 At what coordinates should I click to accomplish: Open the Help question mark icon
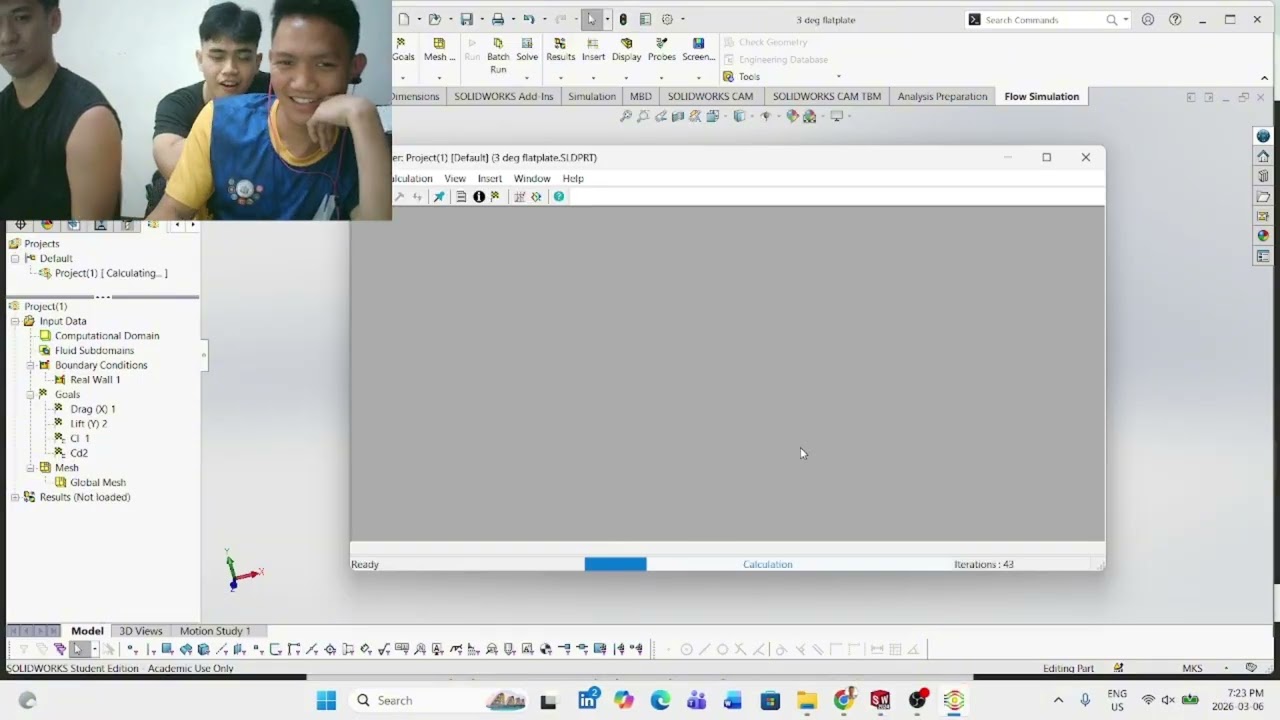[x=1175, y=19]
